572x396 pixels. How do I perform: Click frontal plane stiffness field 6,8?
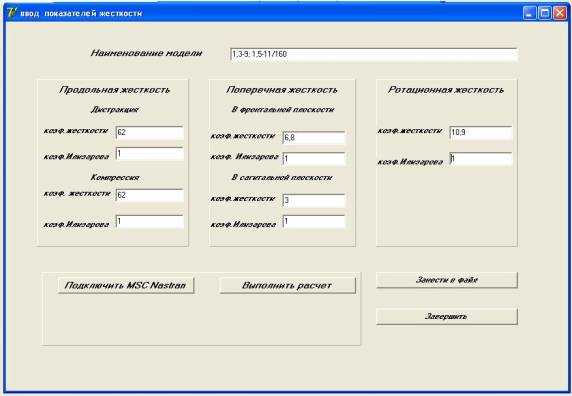click(314, 138)
